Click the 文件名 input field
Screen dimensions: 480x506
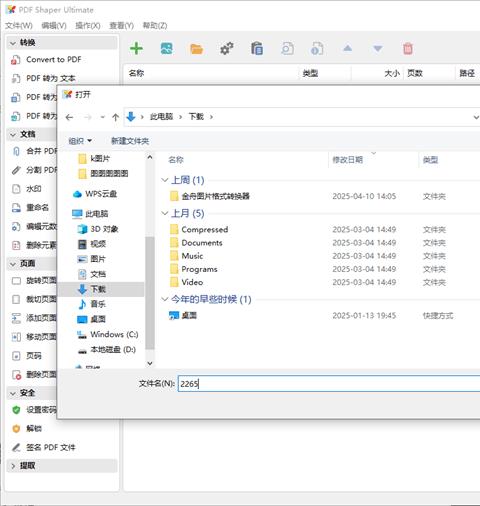(x=329, y=384)
